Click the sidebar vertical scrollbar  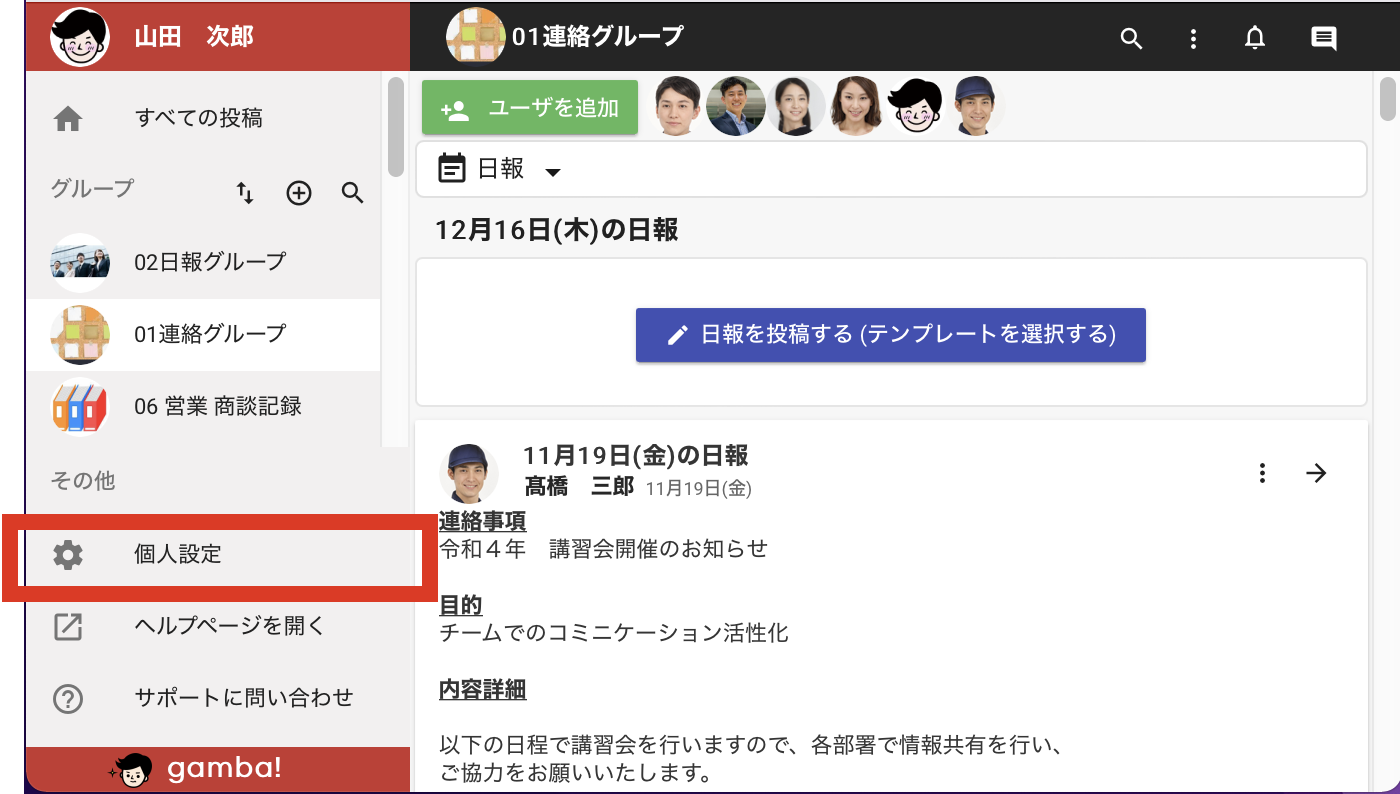(396, 127)
